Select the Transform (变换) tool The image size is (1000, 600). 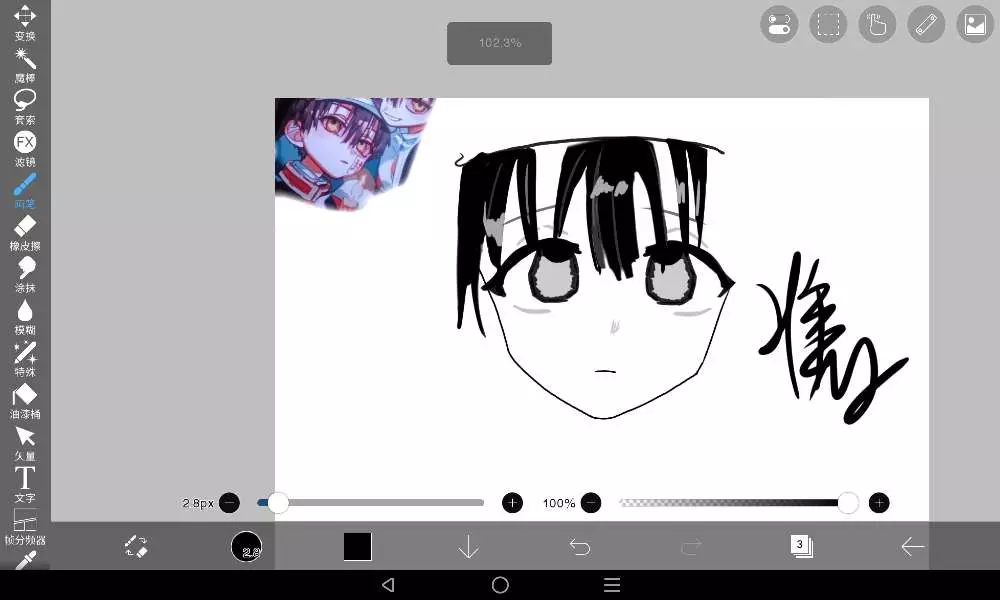(x=25, y=22)
